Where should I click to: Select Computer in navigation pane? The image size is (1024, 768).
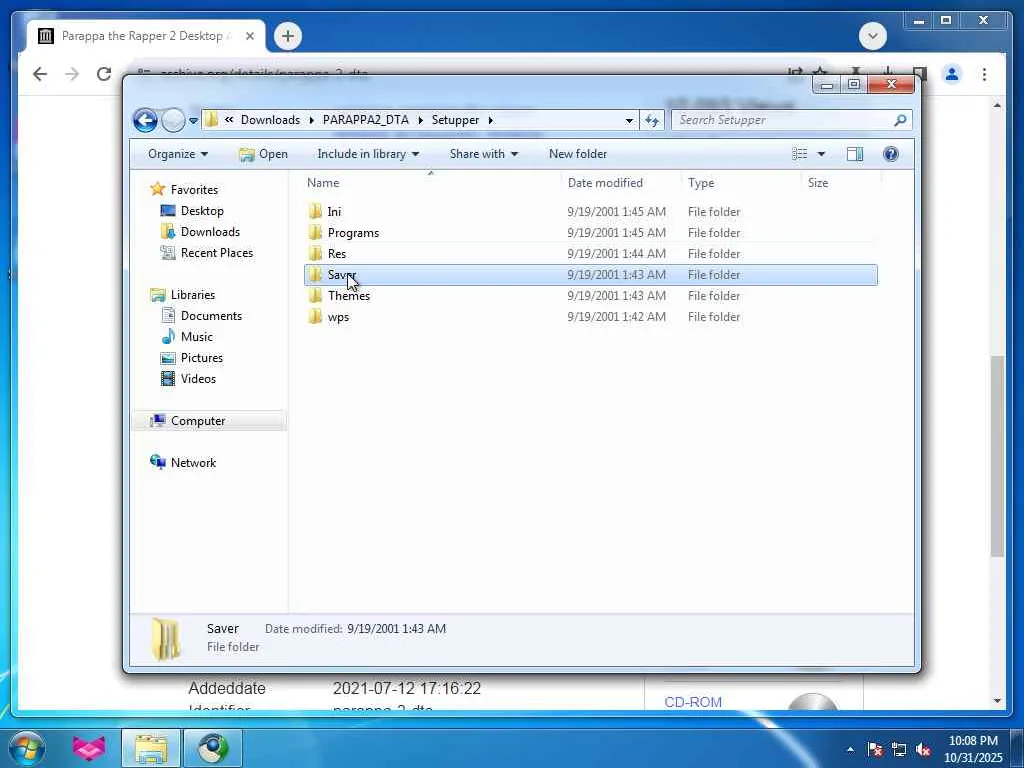point(198,421)
